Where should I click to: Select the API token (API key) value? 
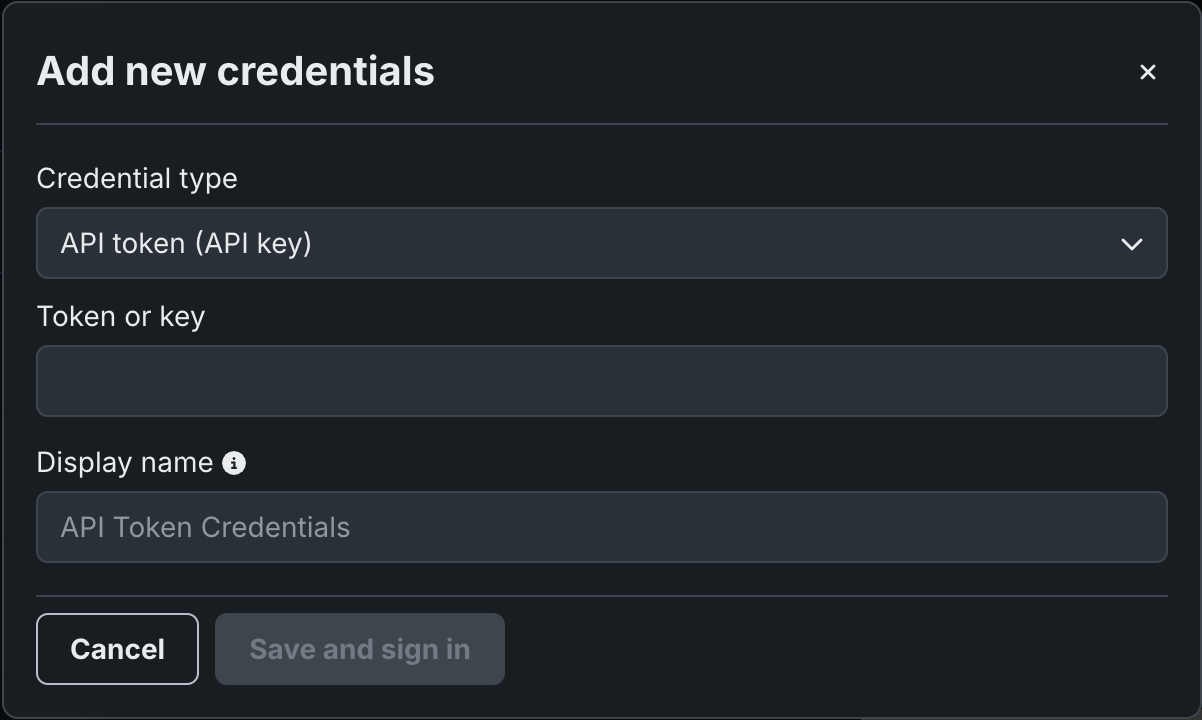click(x=186, y=243)
